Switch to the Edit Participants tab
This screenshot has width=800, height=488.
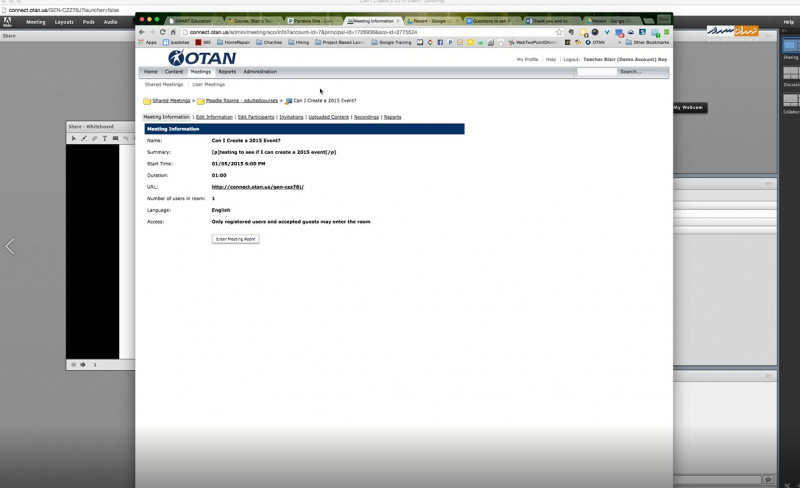(255, 117)
